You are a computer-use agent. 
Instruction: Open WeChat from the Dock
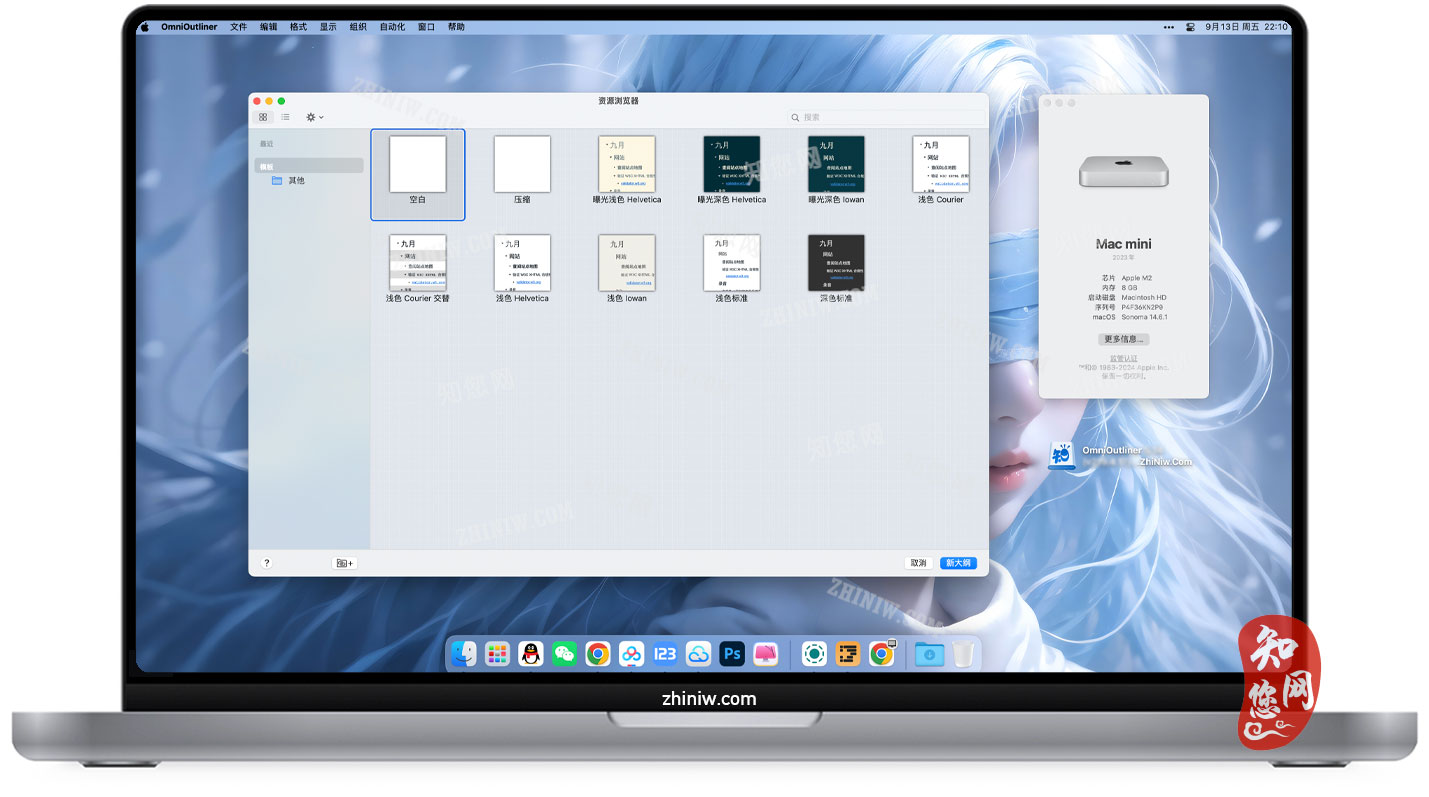tap(565, 654)
